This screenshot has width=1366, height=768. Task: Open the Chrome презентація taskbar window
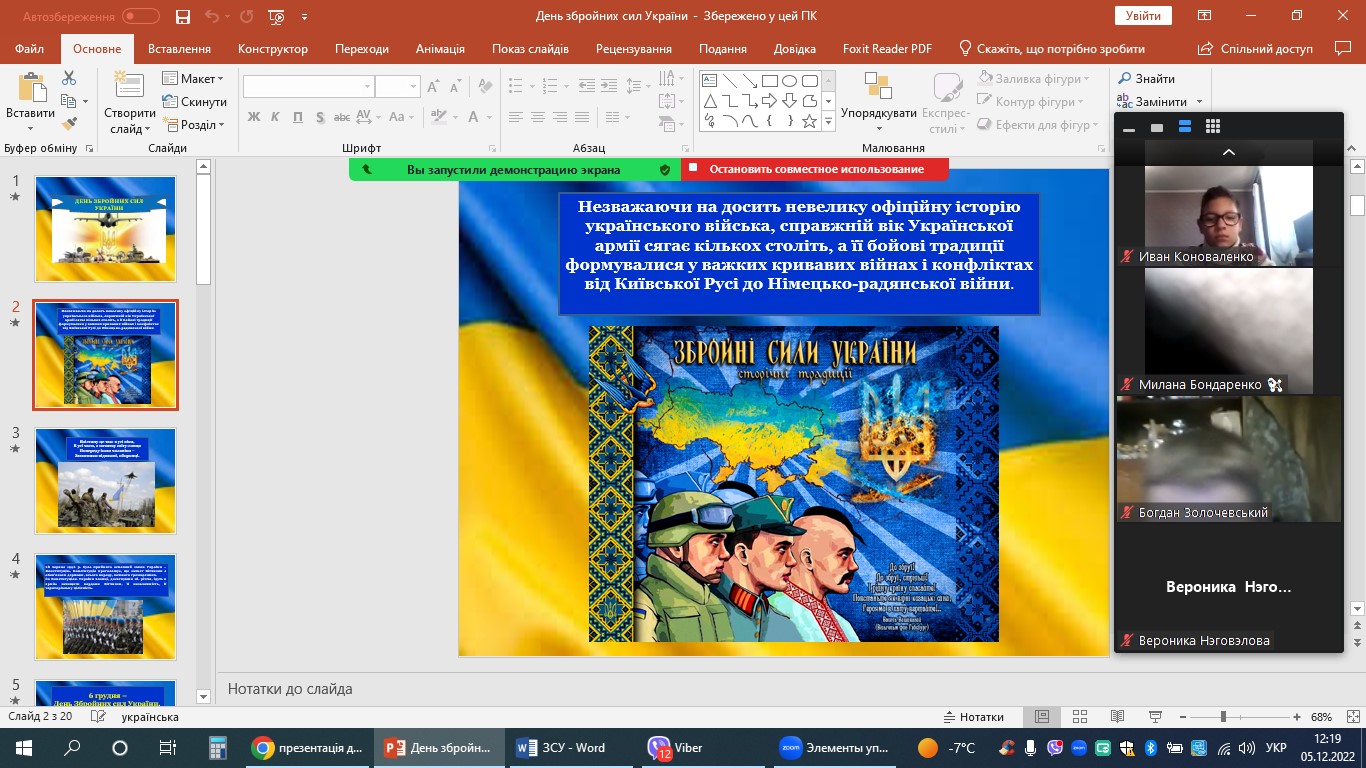point(308,748)
